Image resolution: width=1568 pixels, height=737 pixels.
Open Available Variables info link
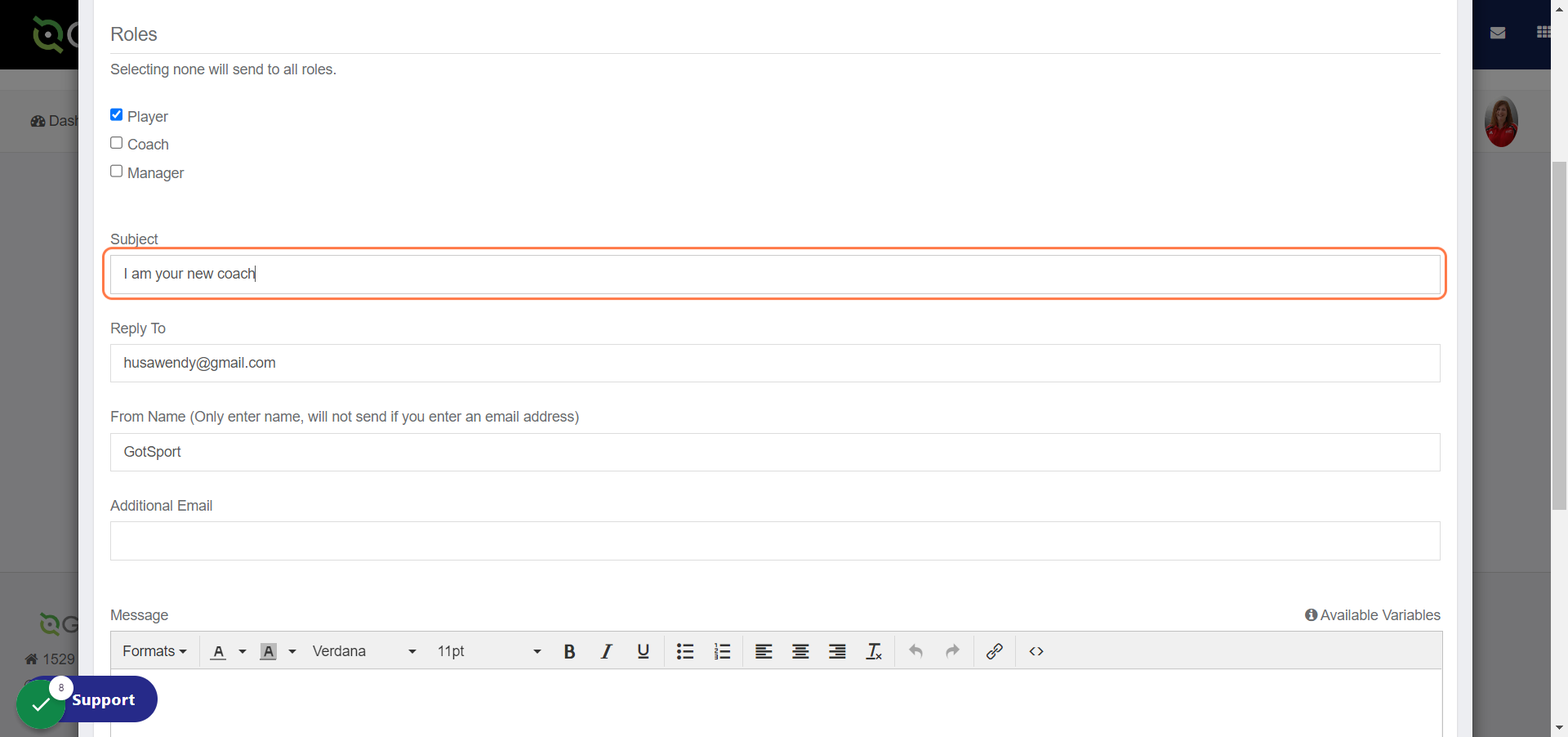click(x=1373, y=615)
